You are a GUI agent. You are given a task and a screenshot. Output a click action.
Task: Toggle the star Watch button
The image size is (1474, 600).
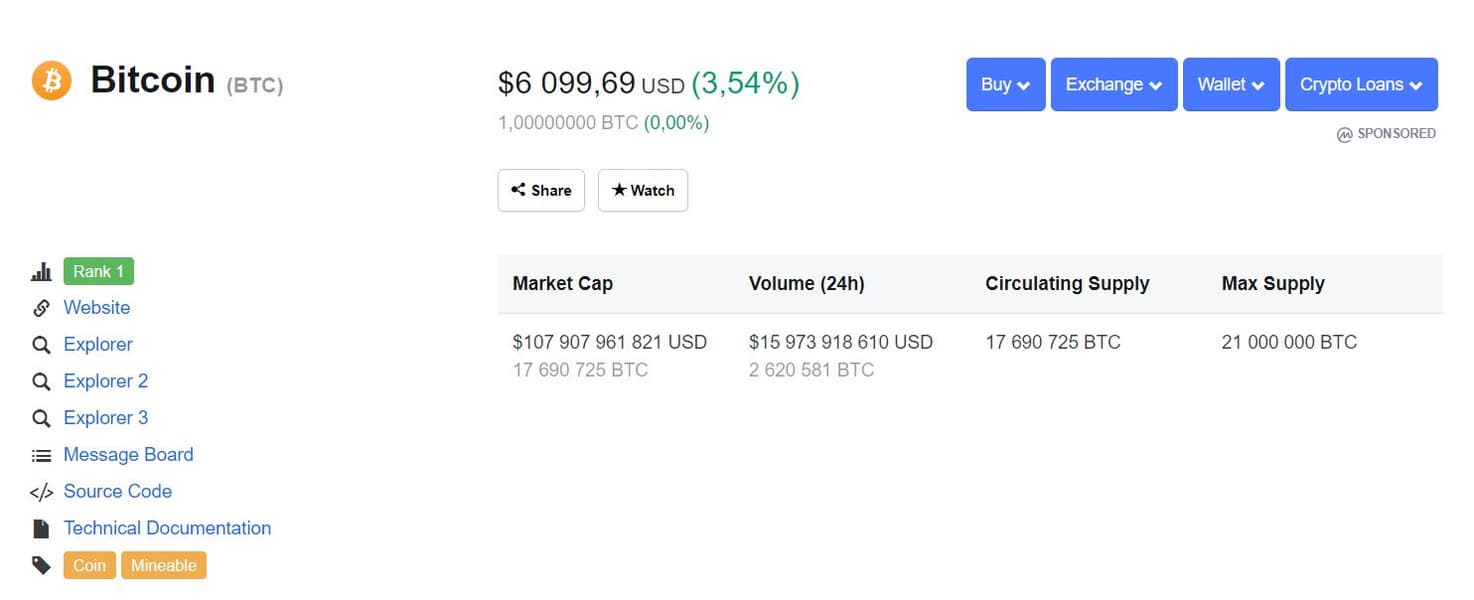tap(643, 190)
